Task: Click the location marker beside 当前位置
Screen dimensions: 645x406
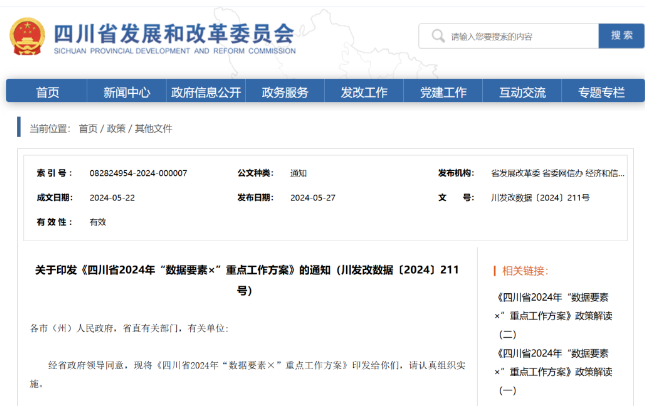Action: pos(19,128)
